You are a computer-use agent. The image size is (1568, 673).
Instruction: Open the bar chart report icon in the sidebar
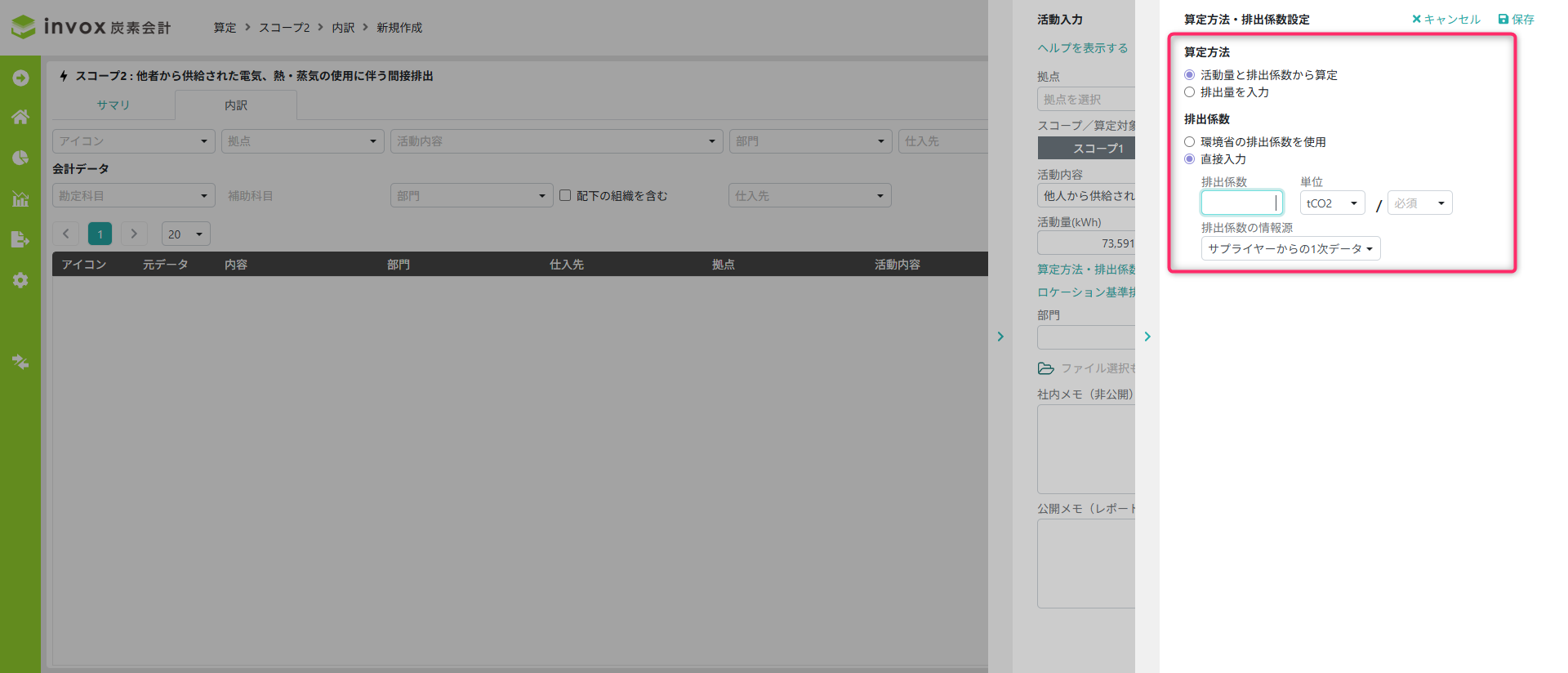20,198
